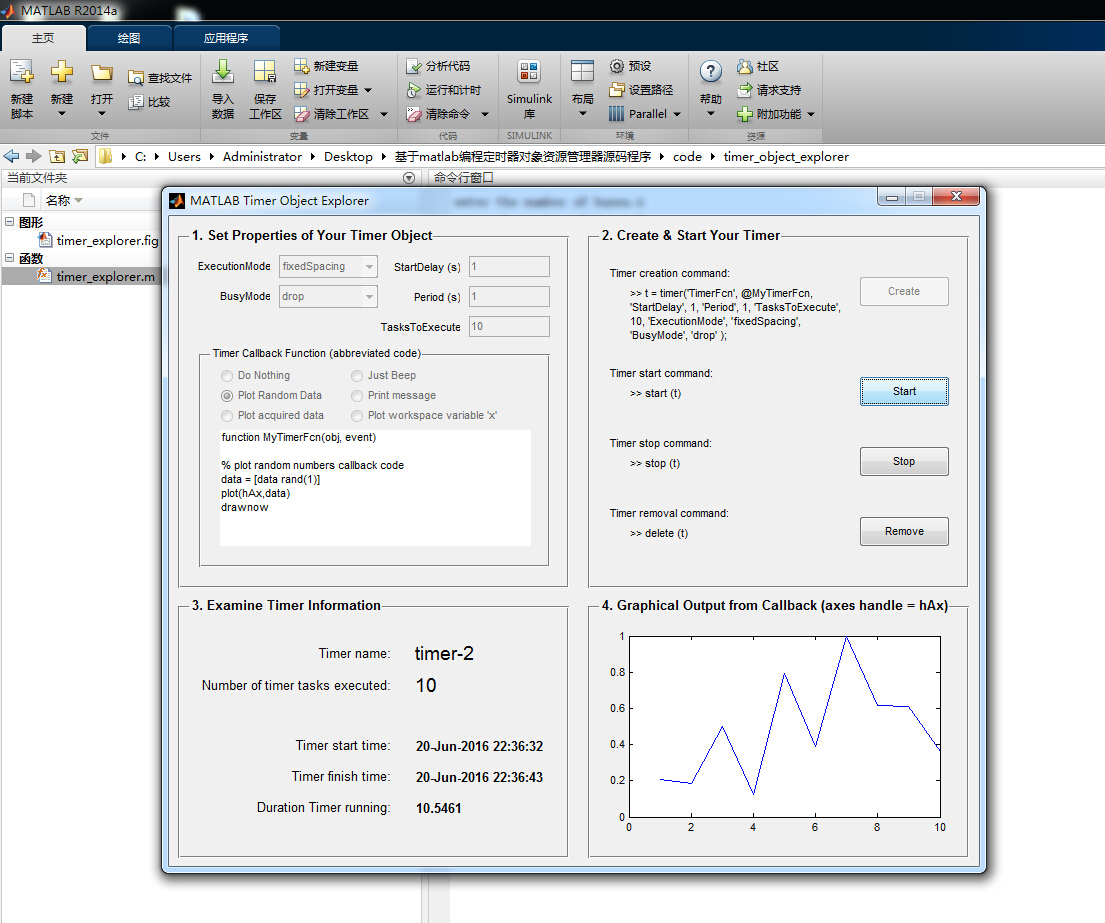
Task: Switch to the 绘图 (Plots) tab
Action: (x=129, y=38)
